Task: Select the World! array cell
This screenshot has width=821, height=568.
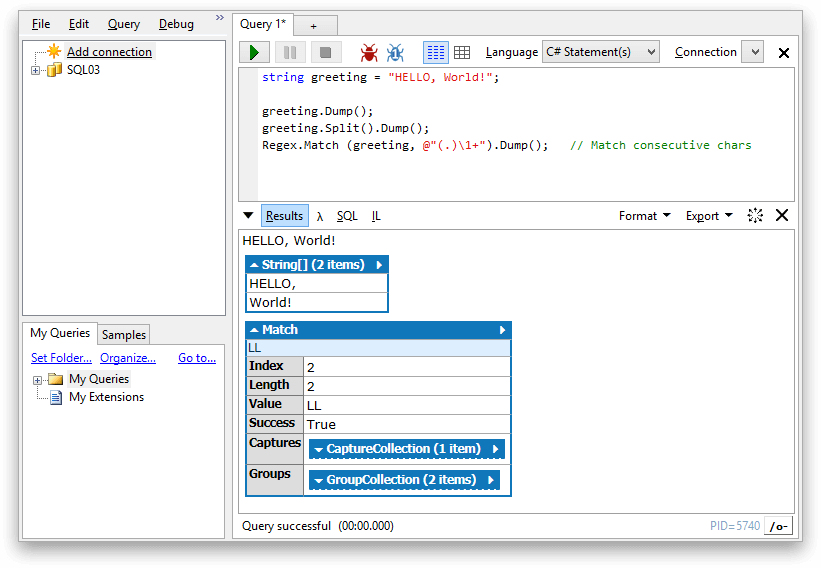Action: coord(317,303)
